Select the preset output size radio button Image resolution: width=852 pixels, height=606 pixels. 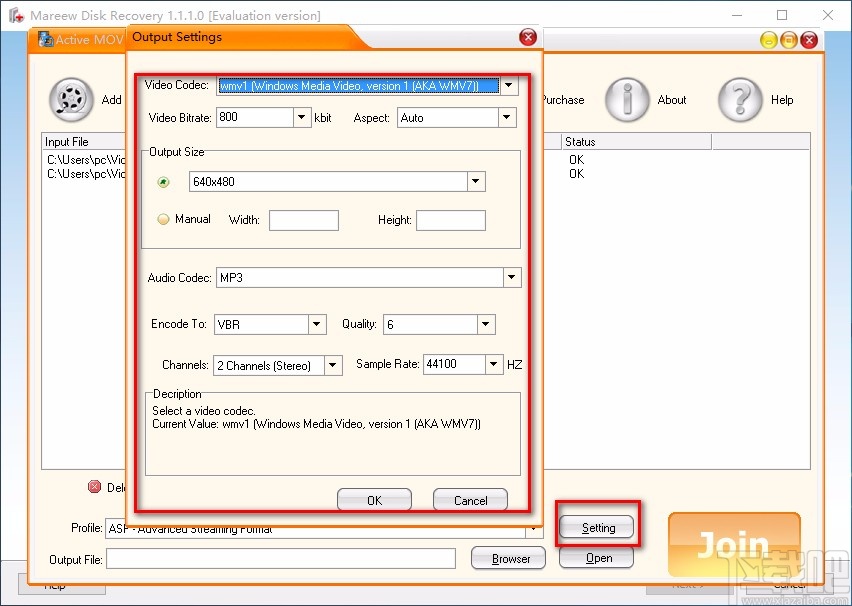click(x=163, y=182)
